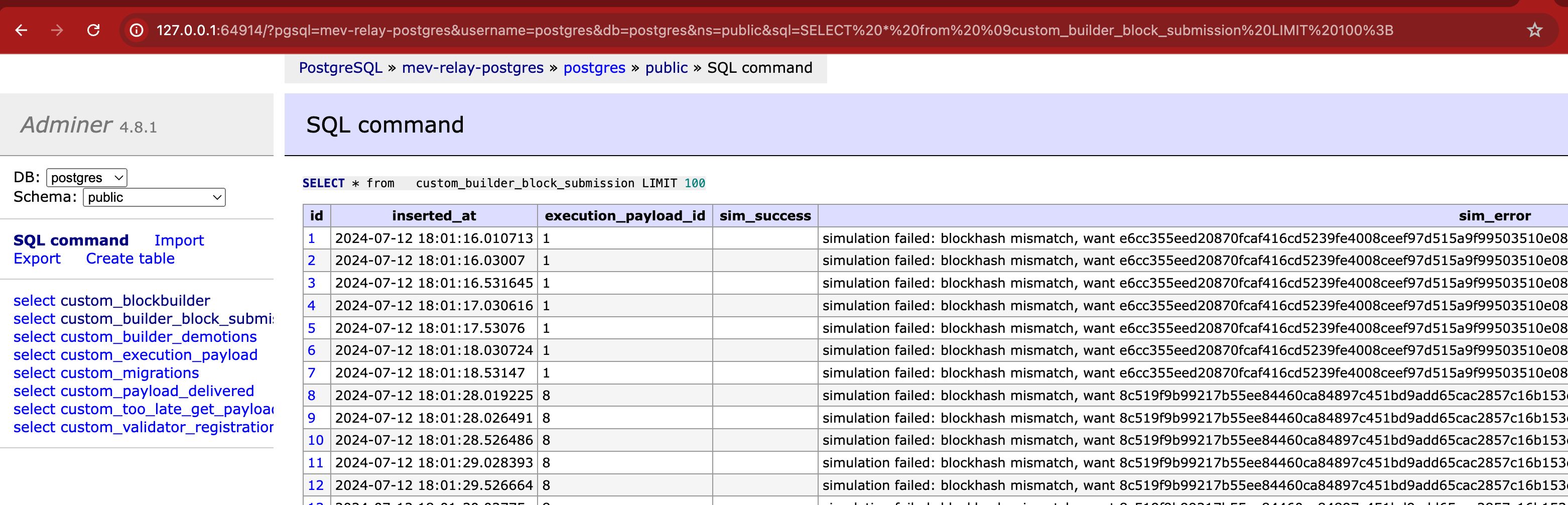Open the row with id 7
Screen dimensions: 1568x505
312,373
